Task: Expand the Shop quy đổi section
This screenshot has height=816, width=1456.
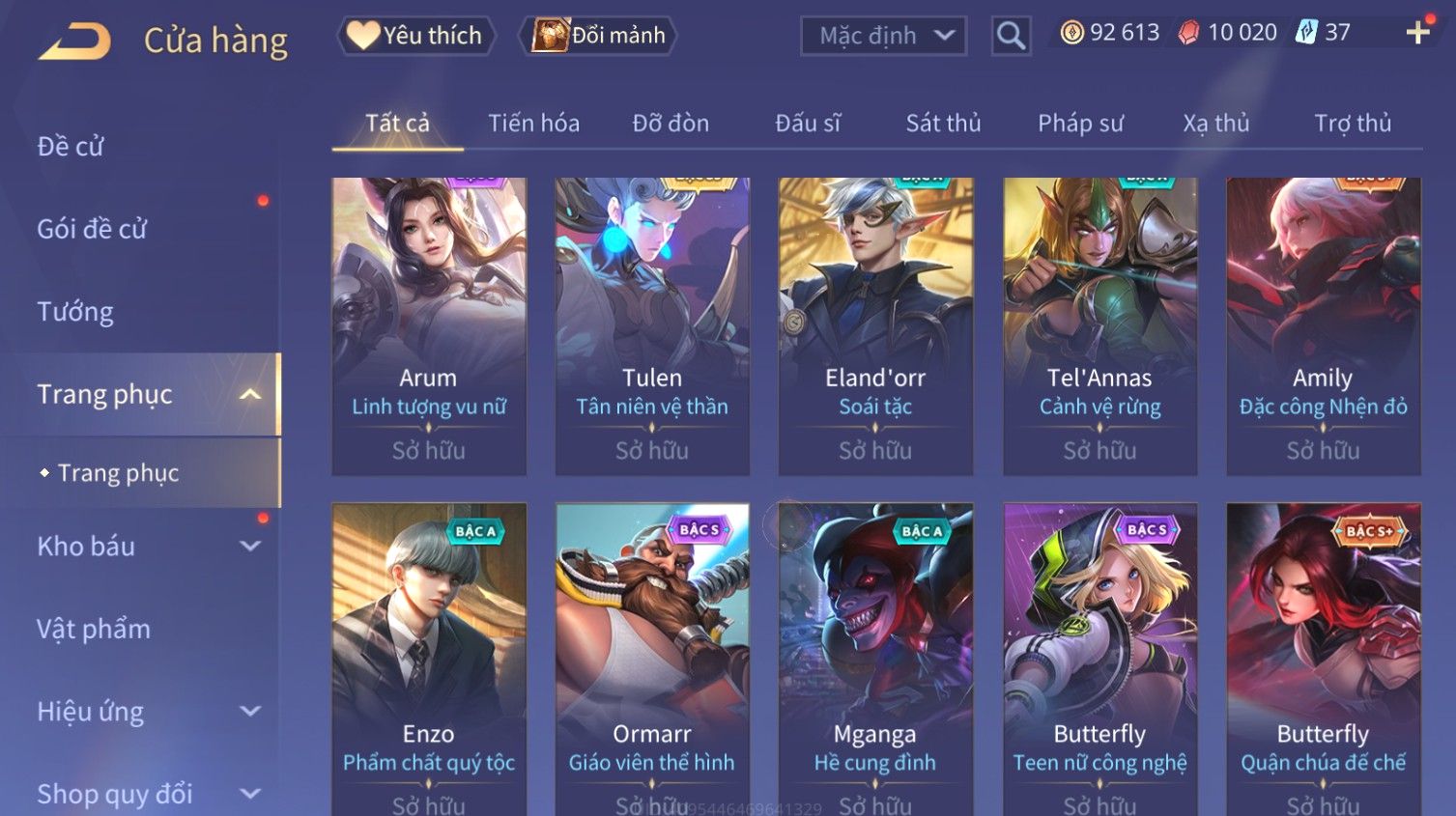Action: [x=249, y=794]
